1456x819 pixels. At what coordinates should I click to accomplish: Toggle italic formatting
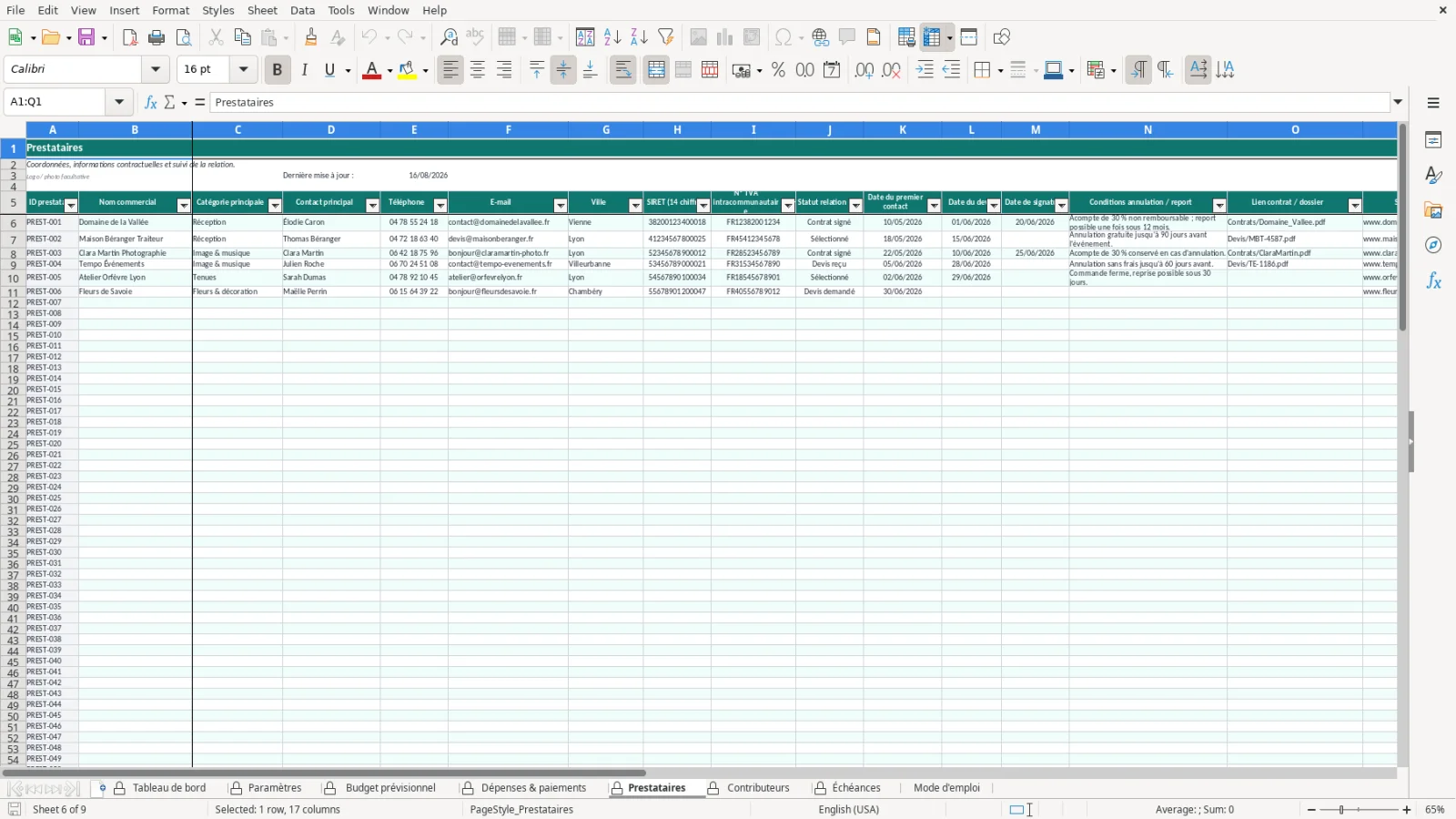(x=305, y=70)
